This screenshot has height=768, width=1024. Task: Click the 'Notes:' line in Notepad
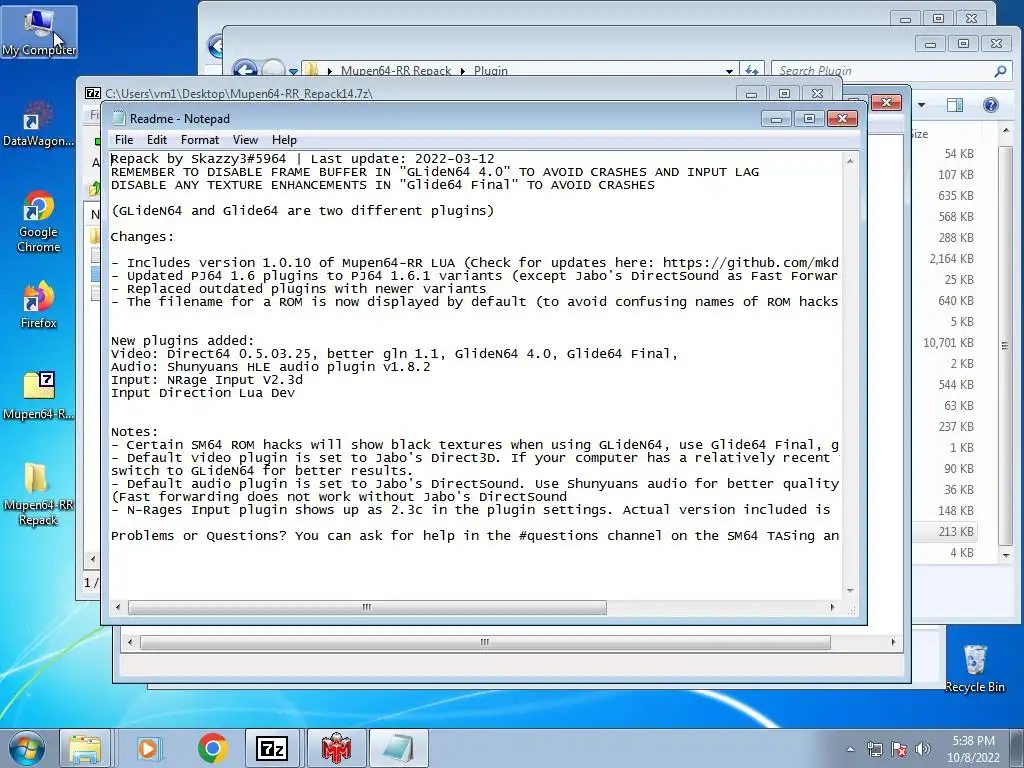[x=135, y=432]
